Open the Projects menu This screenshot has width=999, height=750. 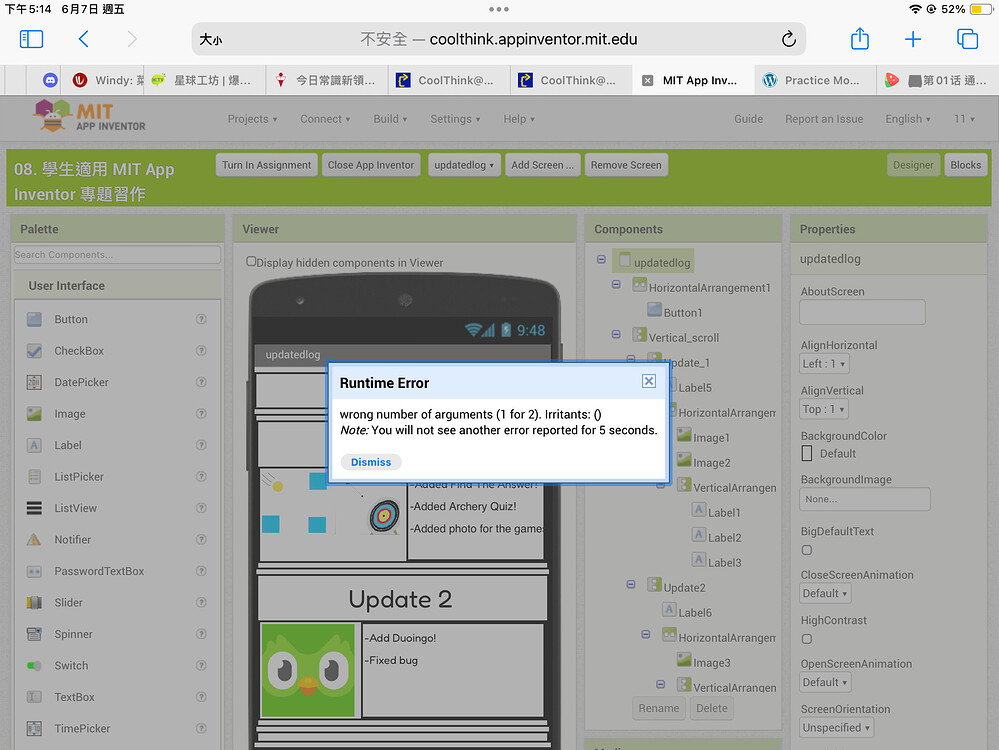click(252, 118)
